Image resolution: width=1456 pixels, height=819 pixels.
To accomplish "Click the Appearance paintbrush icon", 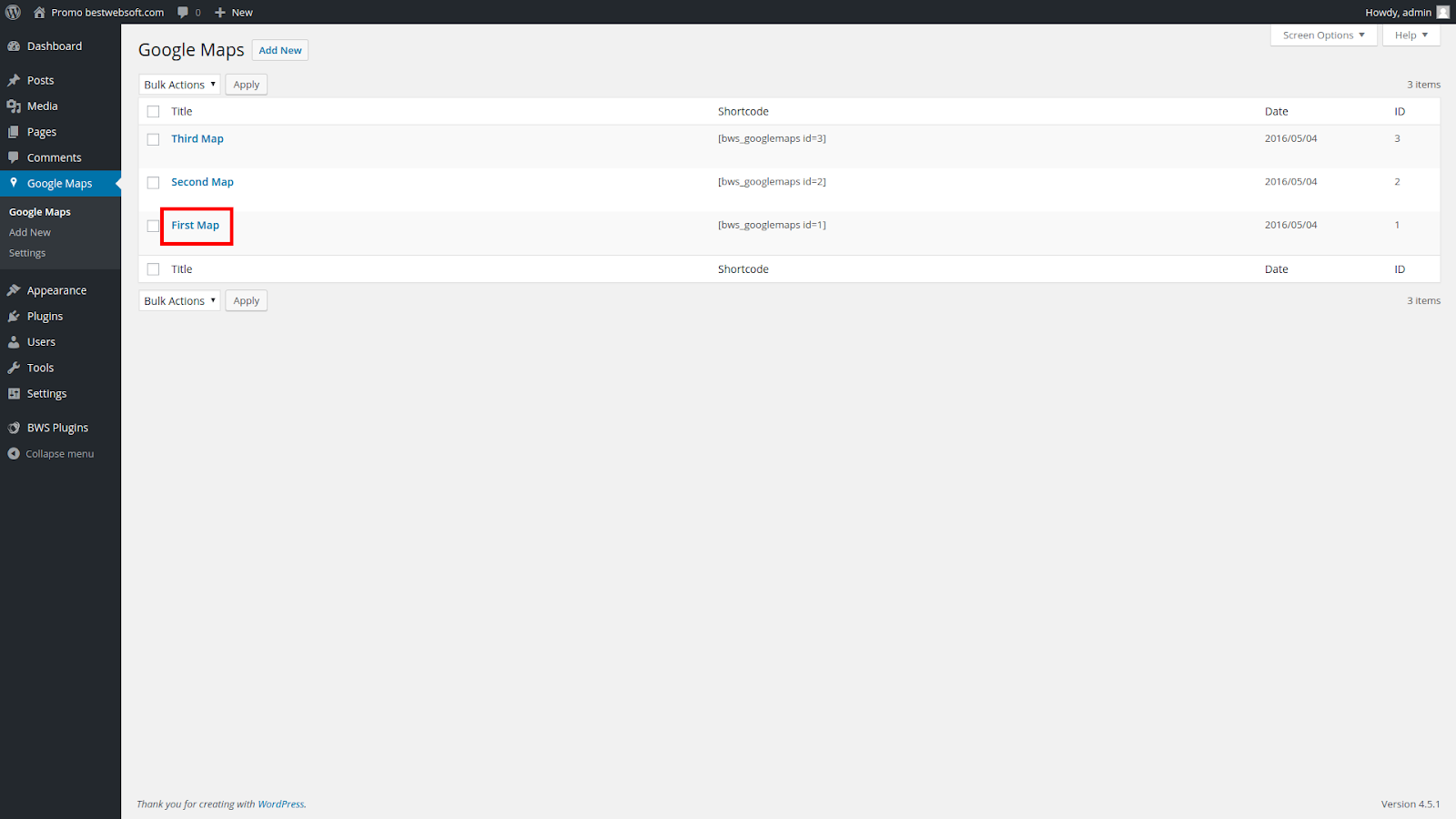I will coord(14,290).
